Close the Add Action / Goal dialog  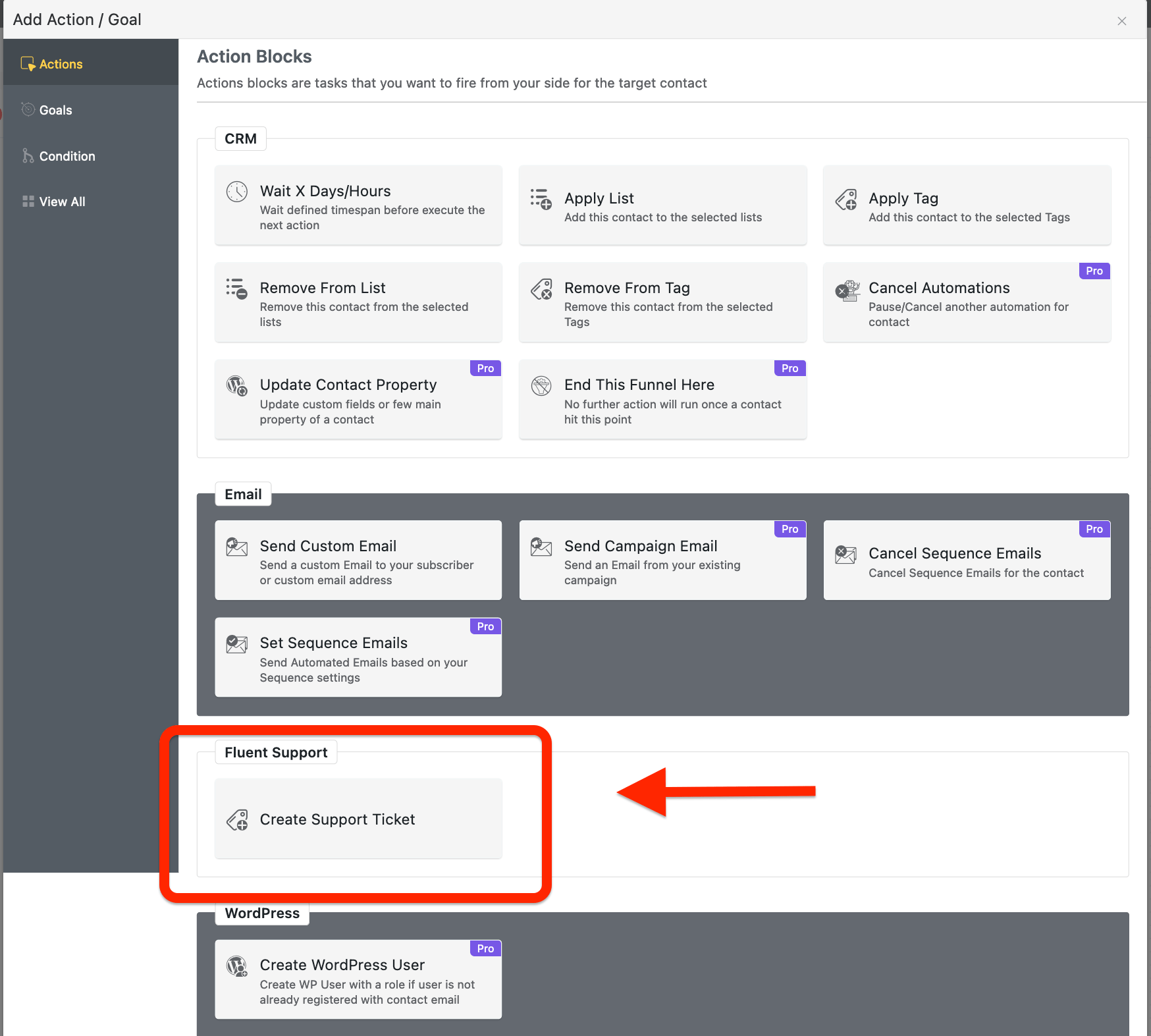(x=1121, y=20)
